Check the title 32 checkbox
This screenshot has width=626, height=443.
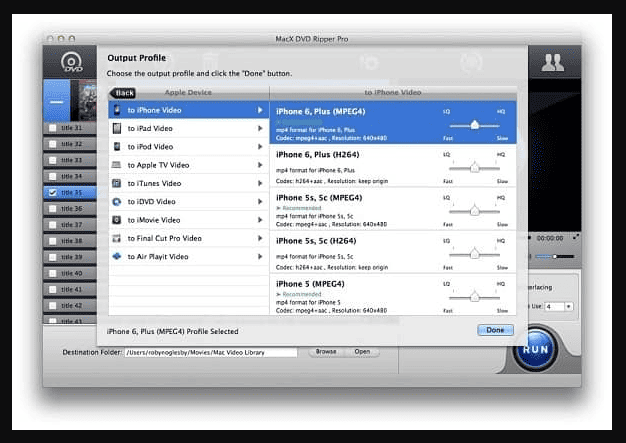pos(52,144)
